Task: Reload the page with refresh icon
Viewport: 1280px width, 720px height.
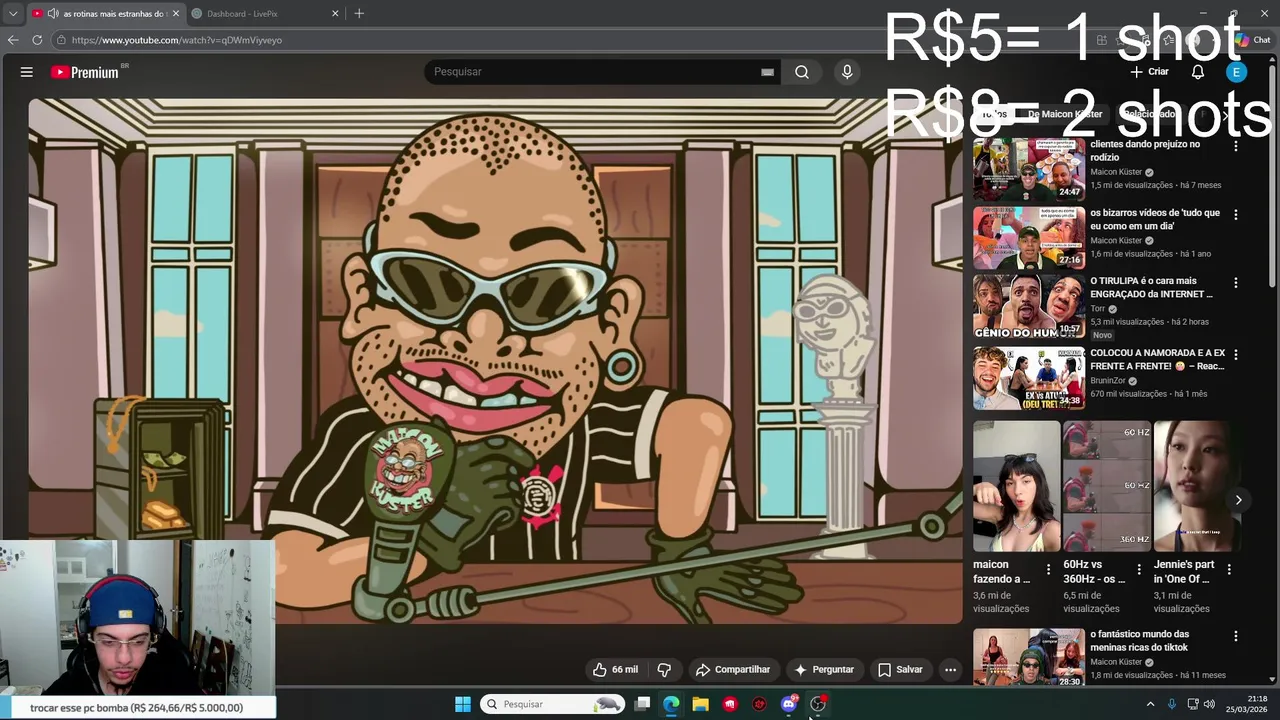Action: click(37, 40)
